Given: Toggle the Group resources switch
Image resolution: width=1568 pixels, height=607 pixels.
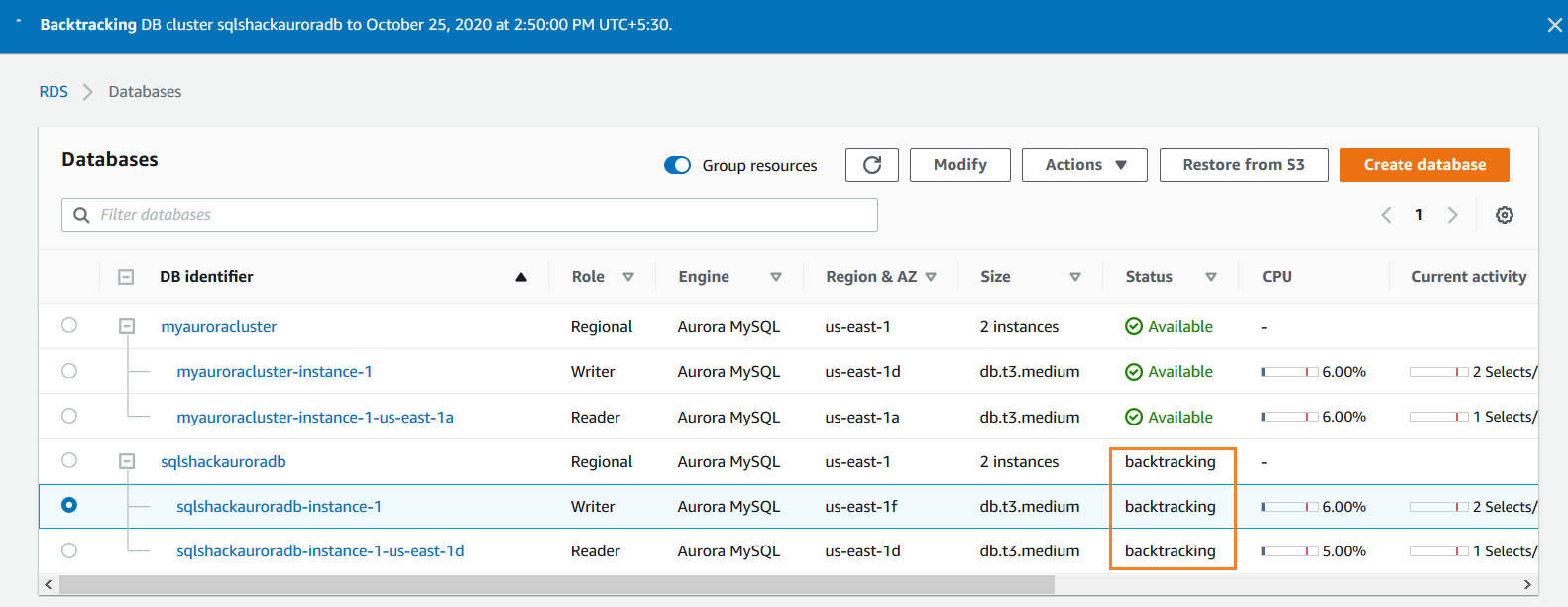Looking at the screenshot, I should point(678,165).
